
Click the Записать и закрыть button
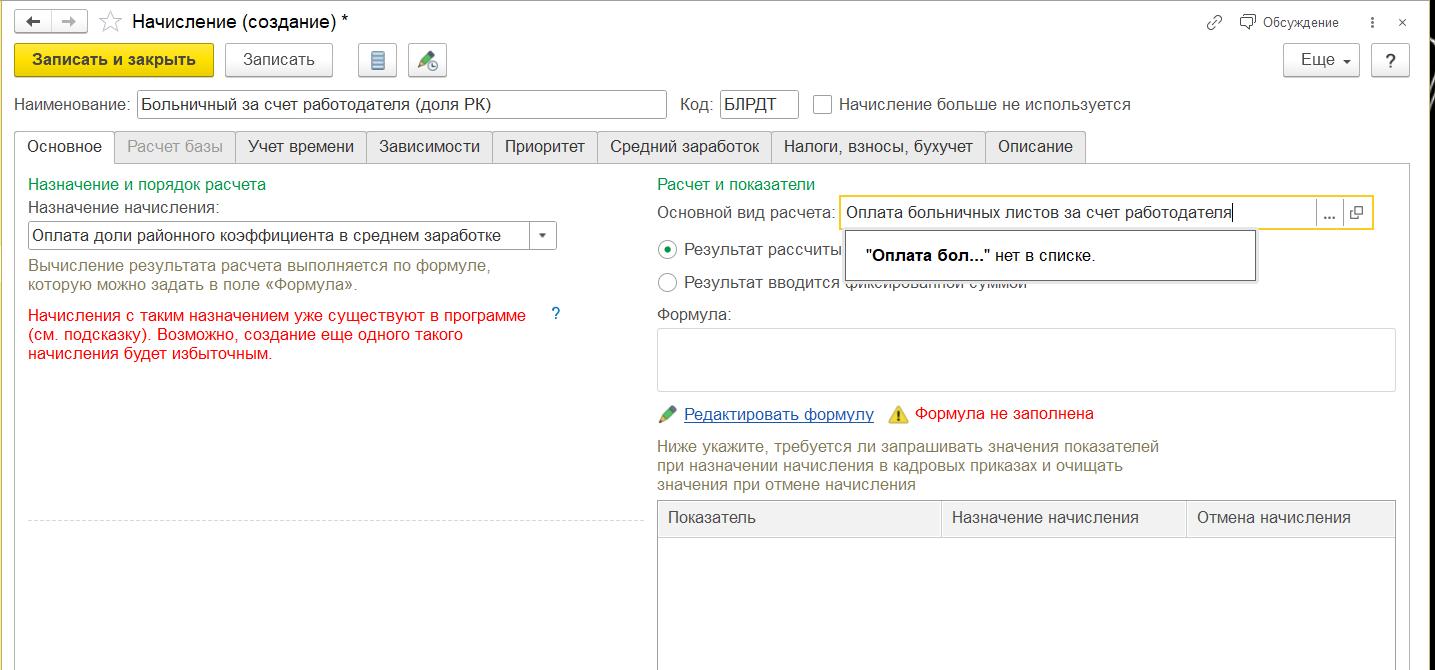coord(114,60)
